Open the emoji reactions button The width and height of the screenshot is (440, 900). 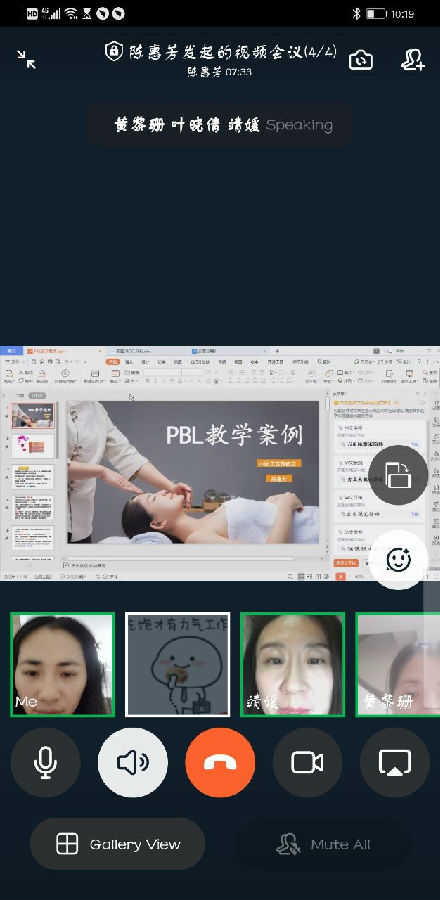398,560
